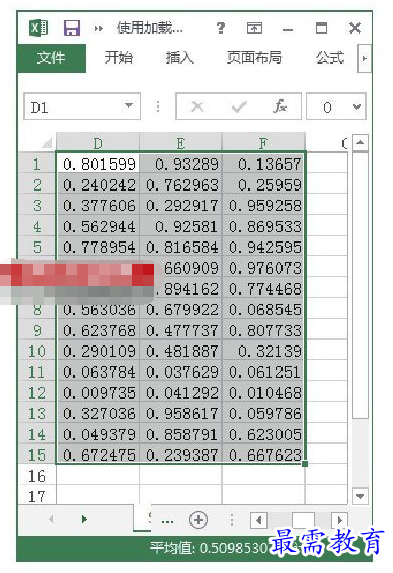Click the Excel application icon
This screenshot has width=393, height=573.
[39, 27]
